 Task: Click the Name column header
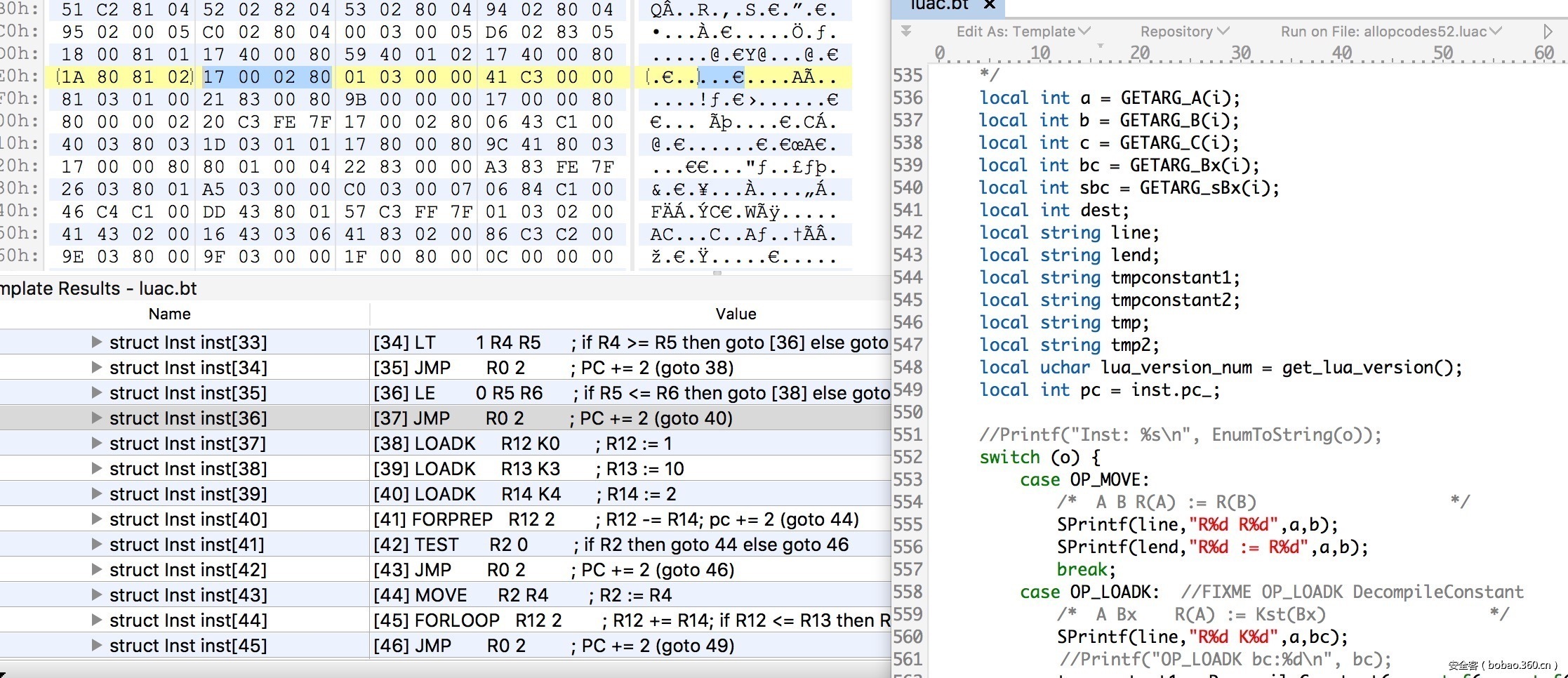tap(169, 314)
